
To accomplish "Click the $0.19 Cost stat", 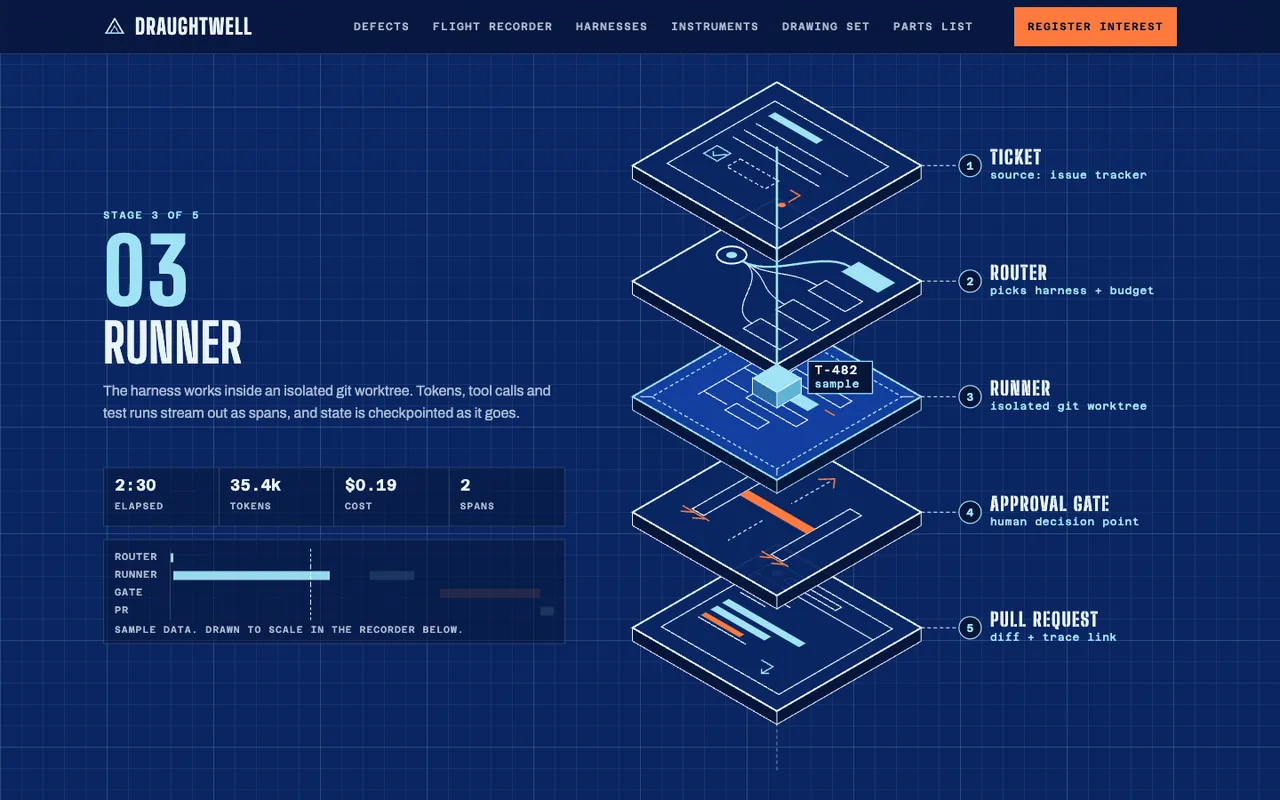I will pos(391,497).
